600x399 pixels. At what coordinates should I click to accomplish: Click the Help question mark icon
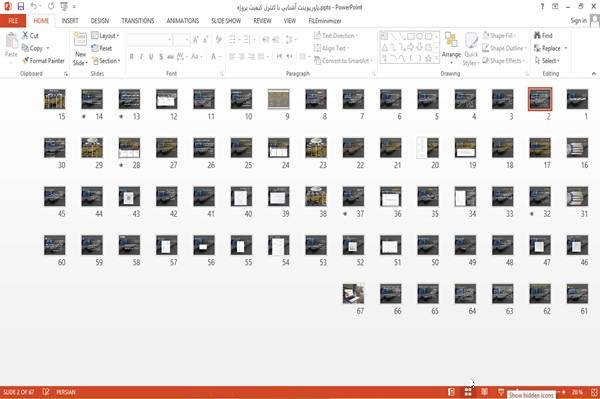pos(542,7)
